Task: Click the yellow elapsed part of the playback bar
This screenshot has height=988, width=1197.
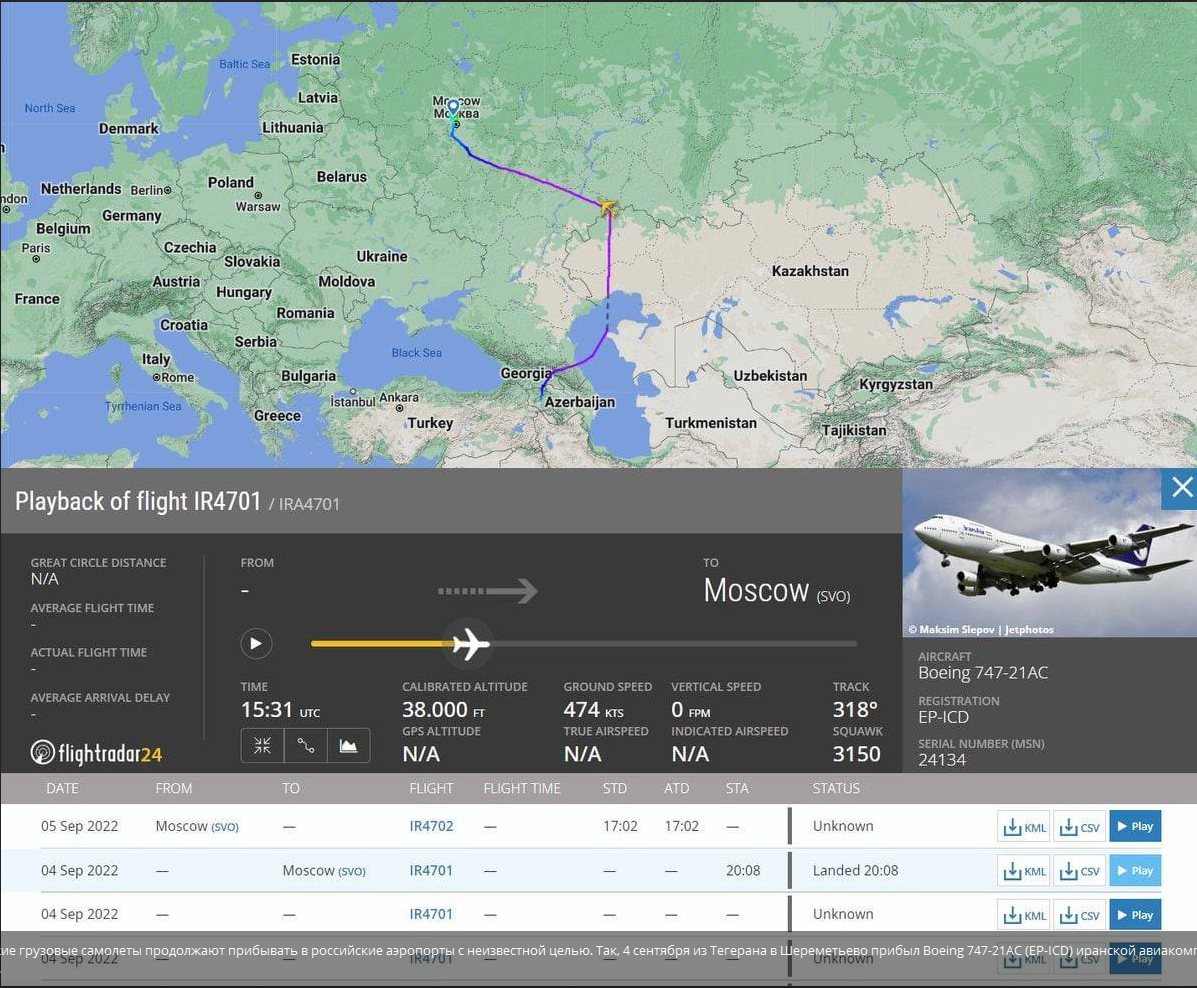Action: tap(382, 644)
